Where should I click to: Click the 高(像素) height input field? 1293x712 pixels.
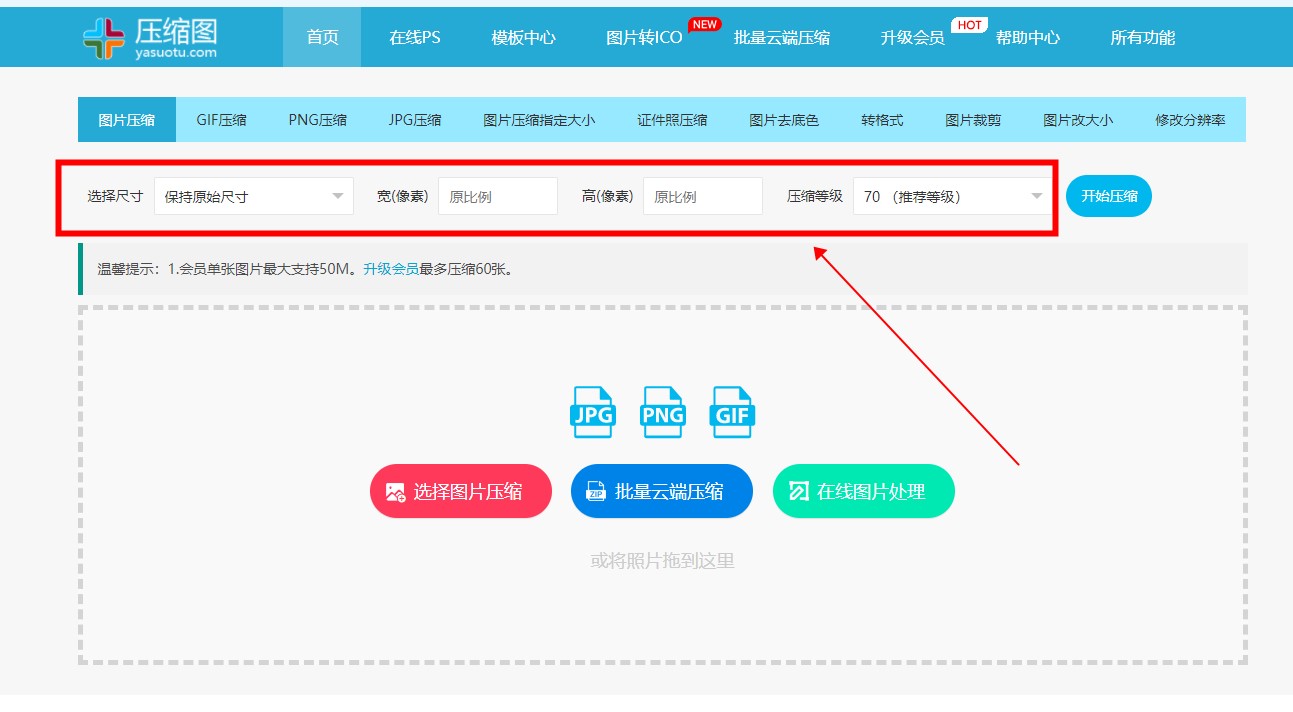702,197
